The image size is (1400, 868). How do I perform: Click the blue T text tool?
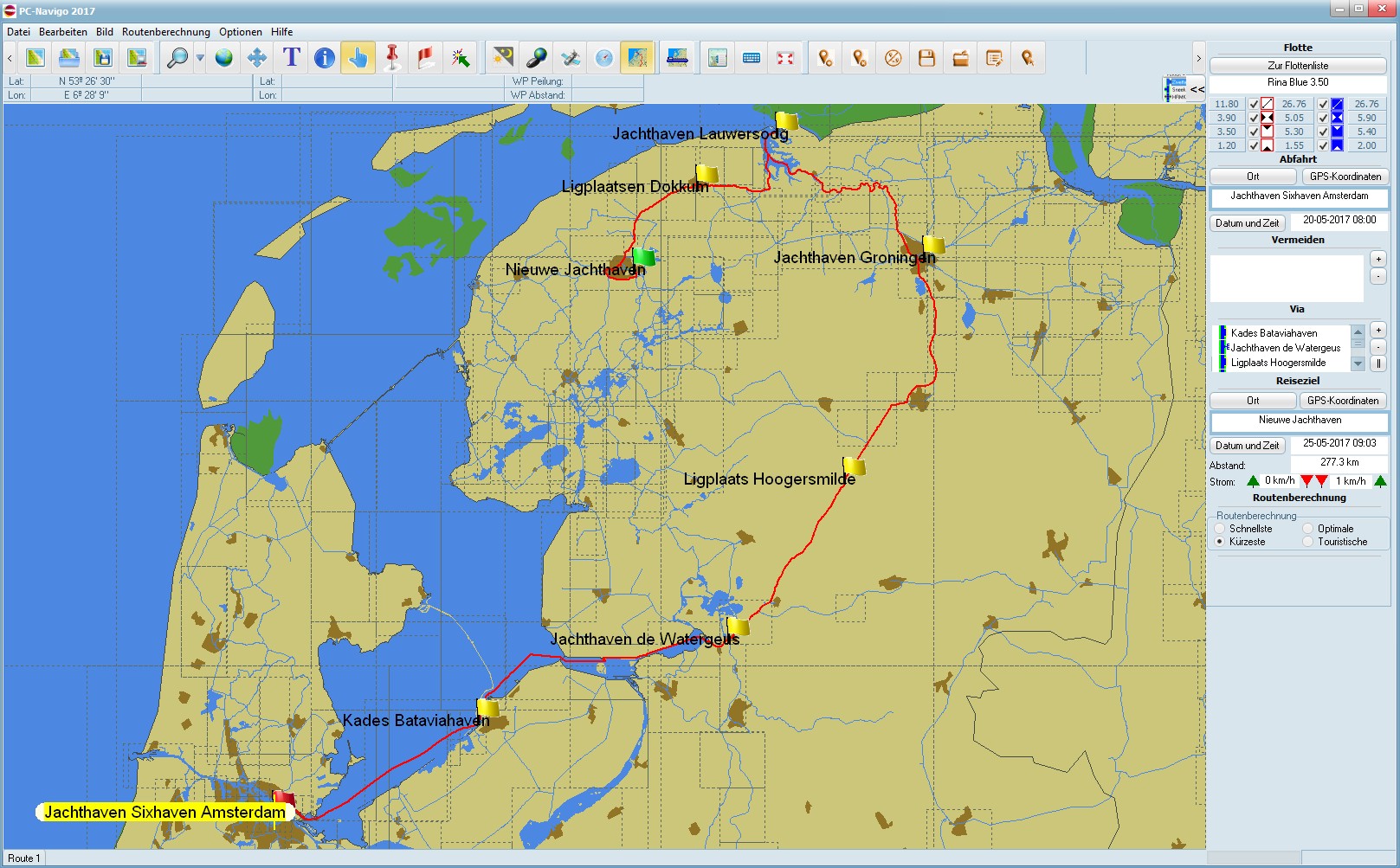pos(291,58)
